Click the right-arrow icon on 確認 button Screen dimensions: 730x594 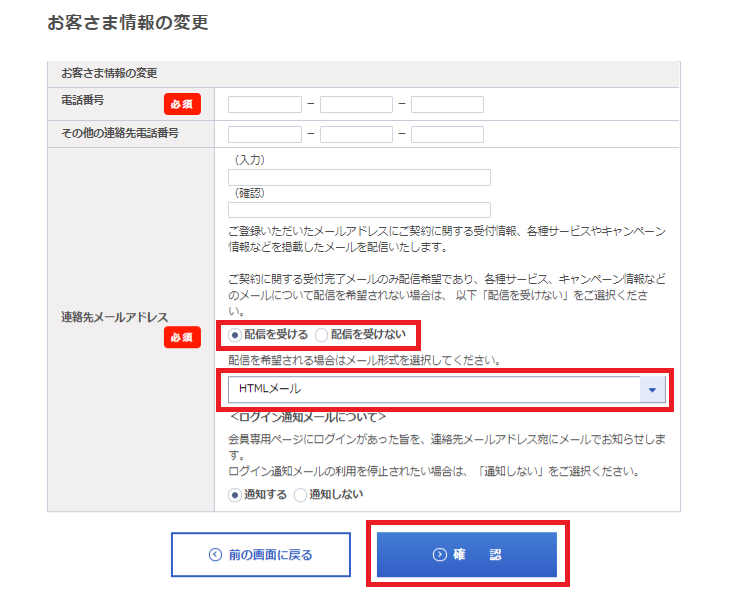[439, 555]
